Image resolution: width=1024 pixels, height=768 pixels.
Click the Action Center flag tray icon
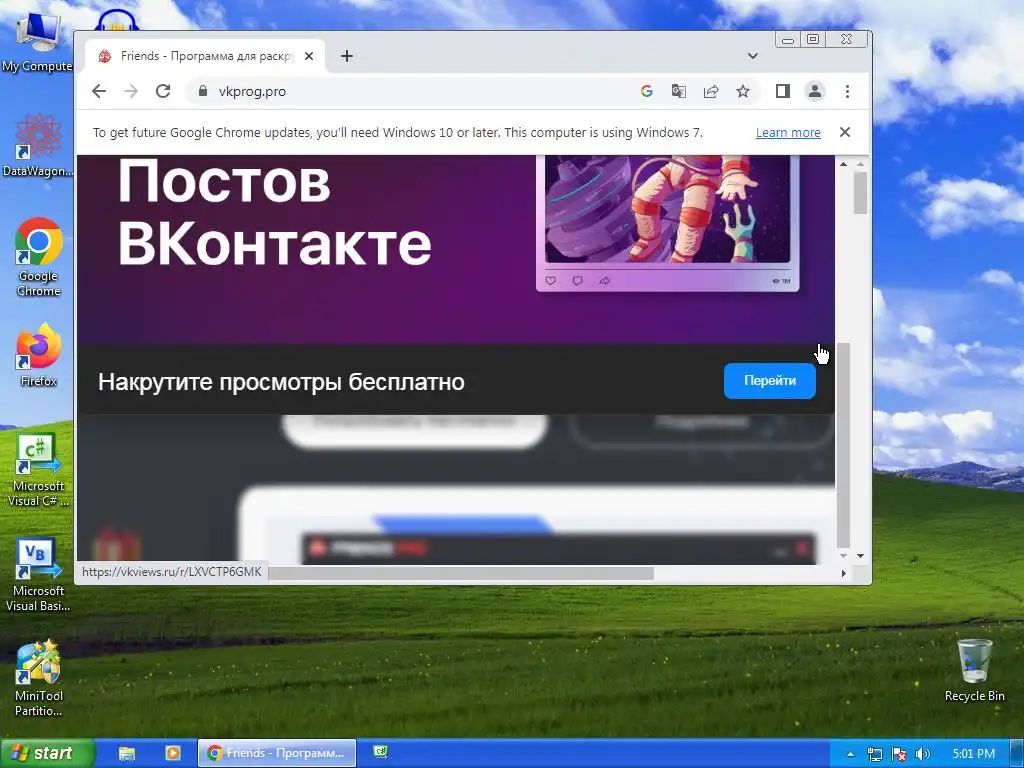pyautogui.click(x=899, y=754)
